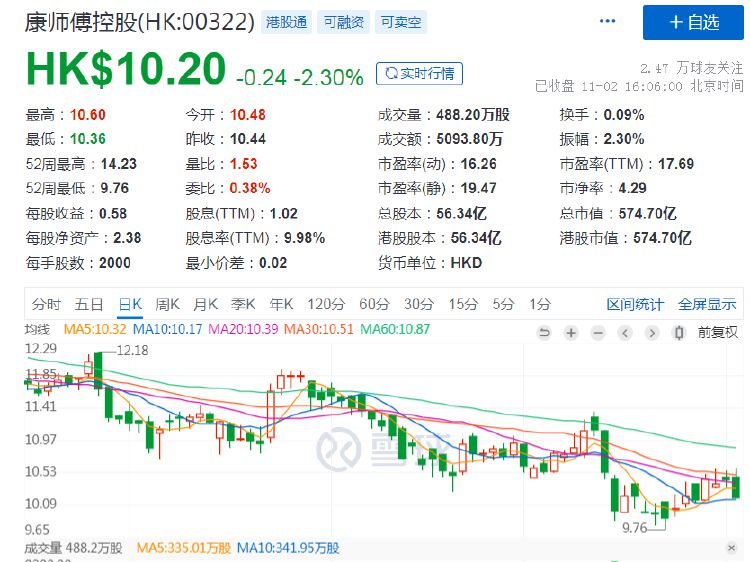Open the 前复权 adjustment dropdown
Image resolution: width=750 pixels, height=562 pixels.
(717, 333)
